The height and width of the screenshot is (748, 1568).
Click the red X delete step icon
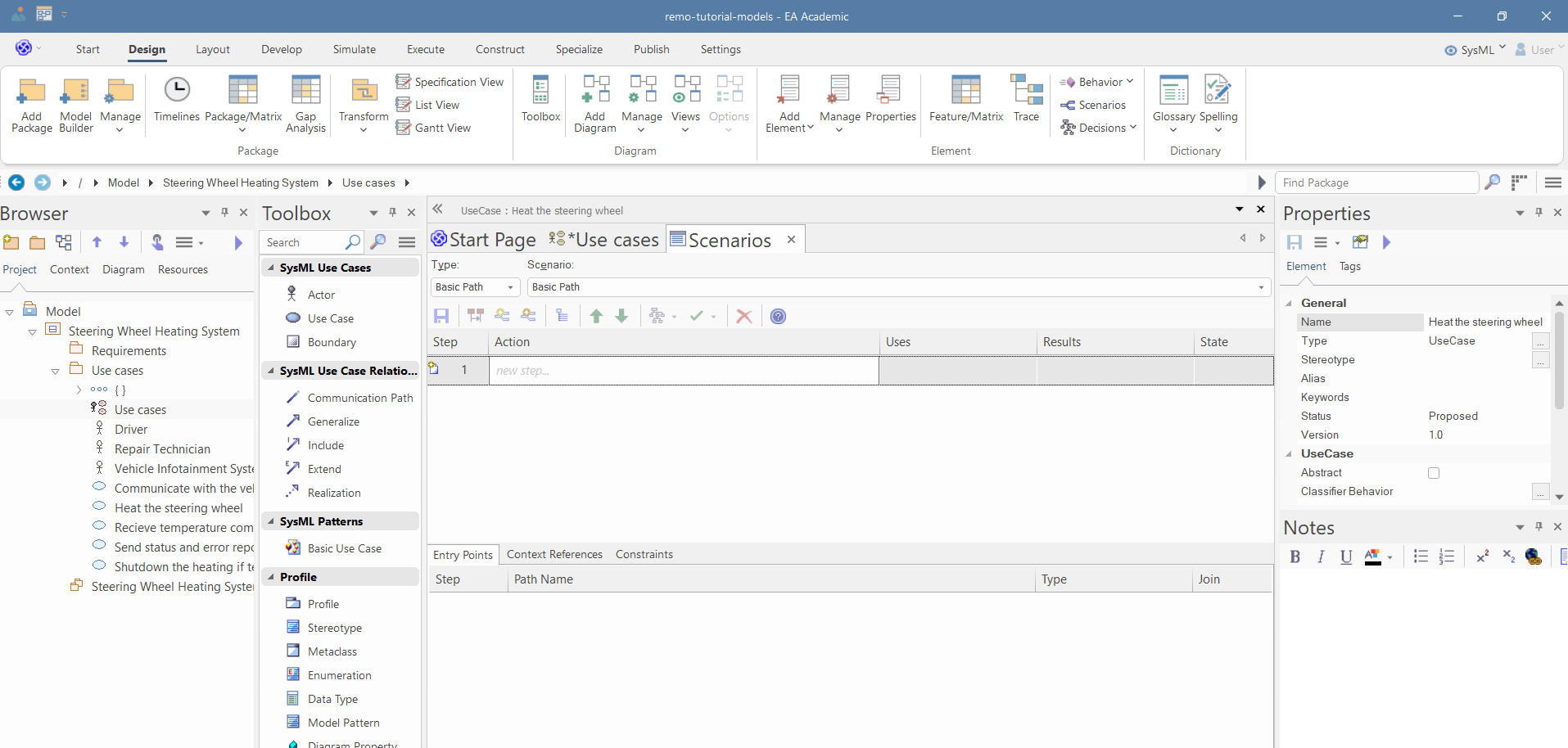coord(743,317)
